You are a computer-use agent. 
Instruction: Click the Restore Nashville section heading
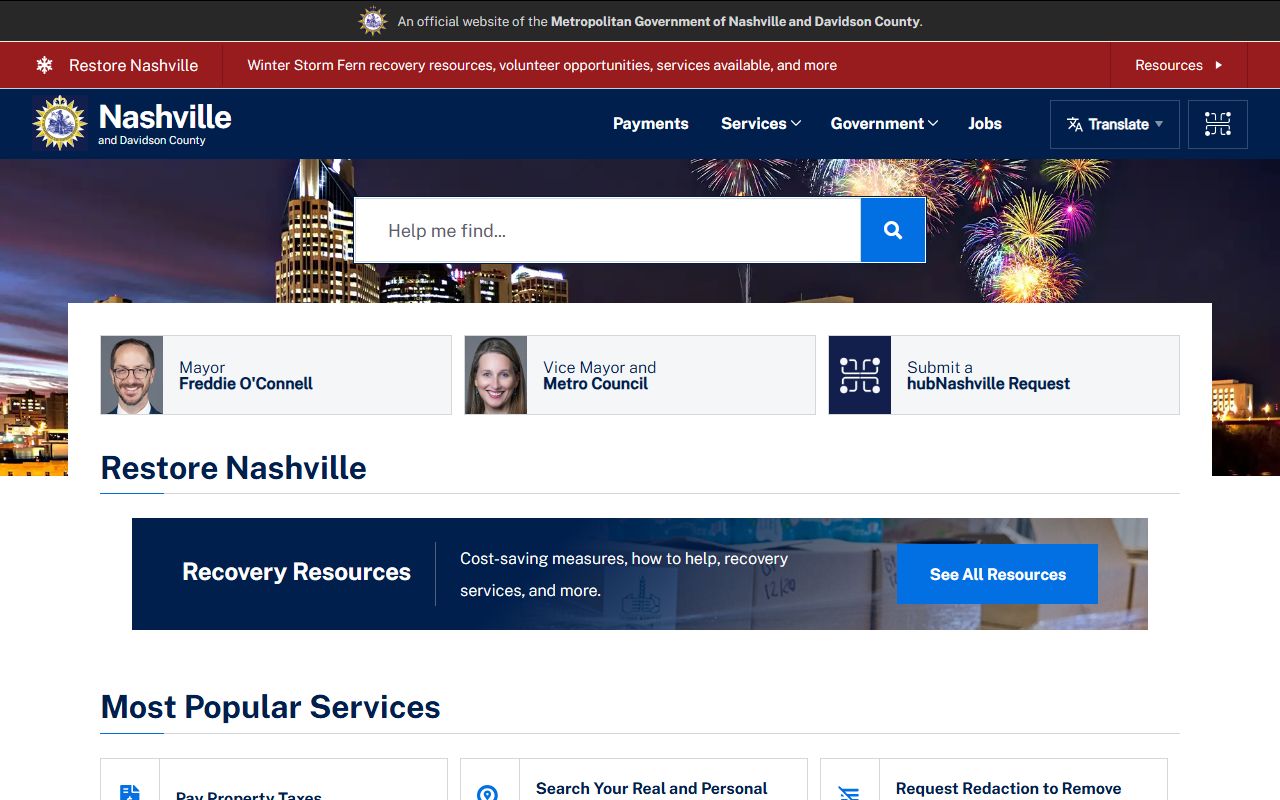tap(234, 468)
